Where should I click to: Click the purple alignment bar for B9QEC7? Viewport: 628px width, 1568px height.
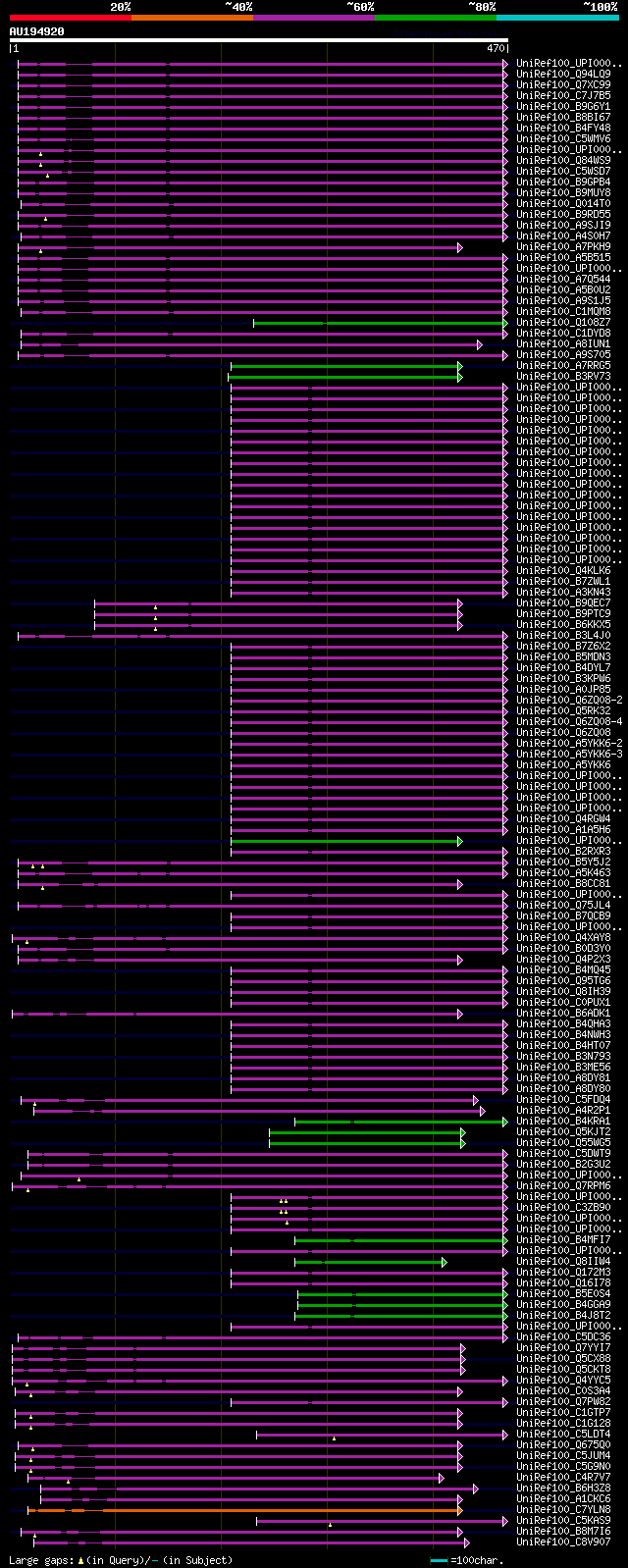pos(278,603)
